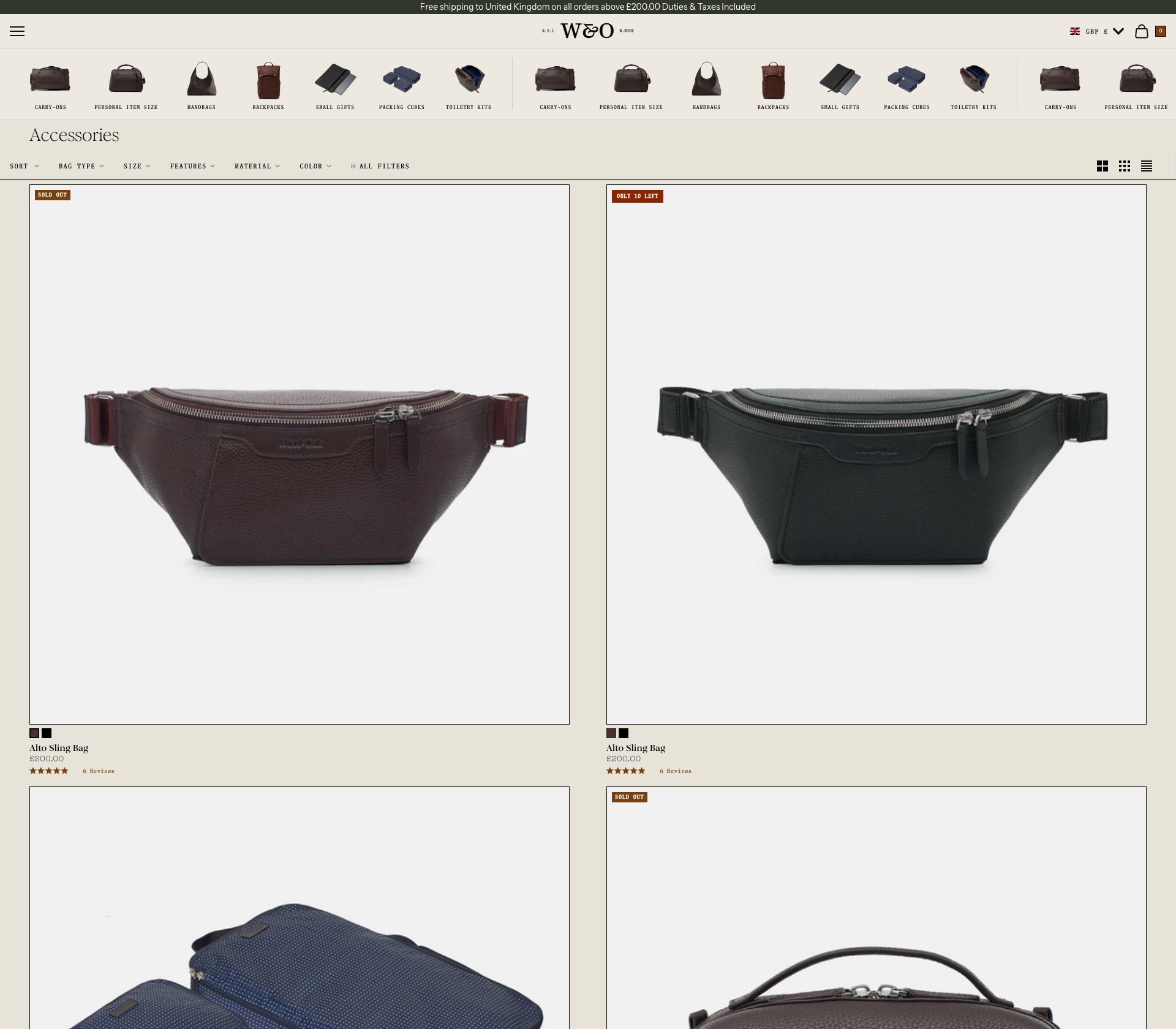This screenshot has height=1029, width=1176.
Task: Open the rightmost Personal Item Size category
Action: (1136, 86)
